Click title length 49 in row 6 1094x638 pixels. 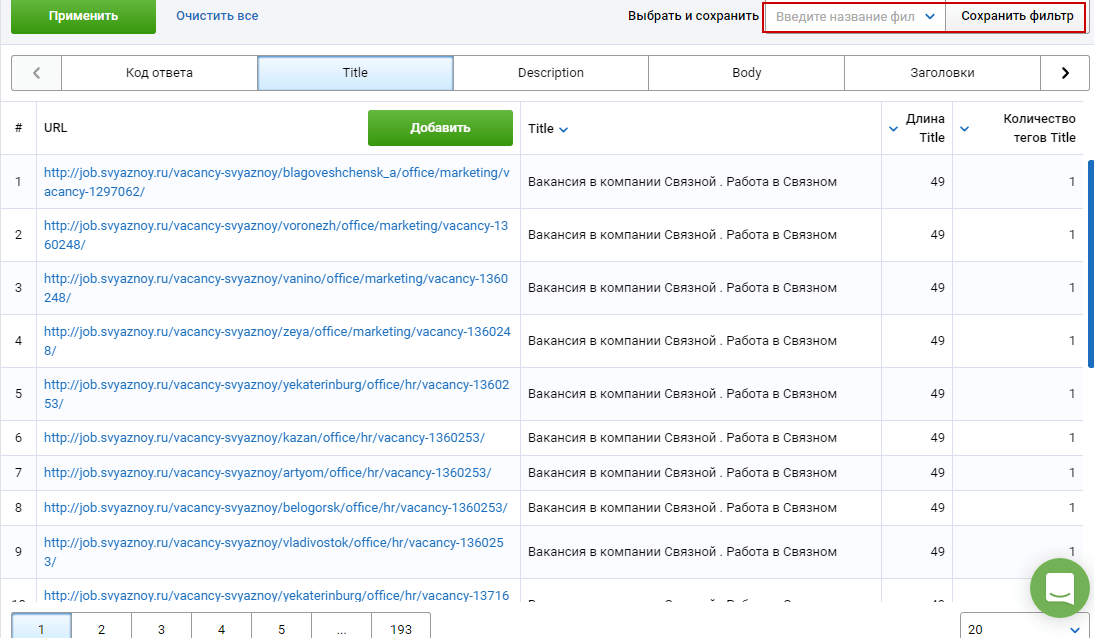[x=937, y=438]
